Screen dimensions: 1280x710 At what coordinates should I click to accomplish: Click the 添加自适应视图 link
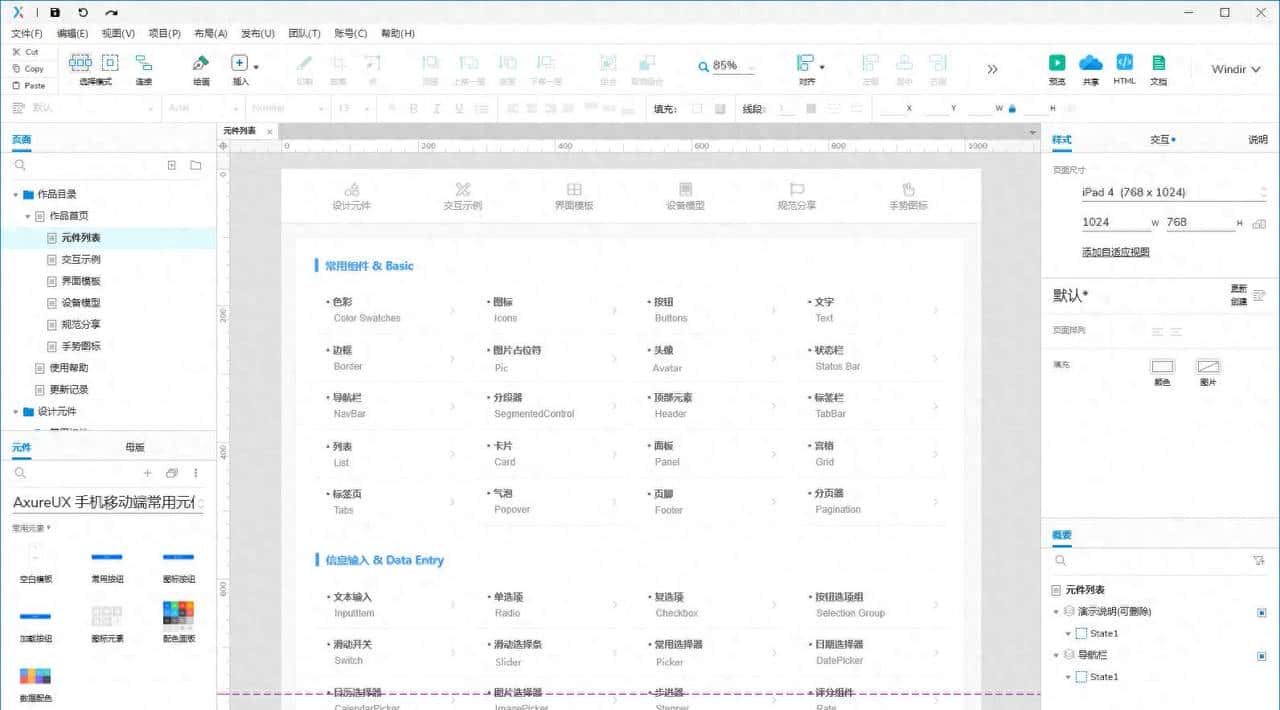pos(1115,252)
